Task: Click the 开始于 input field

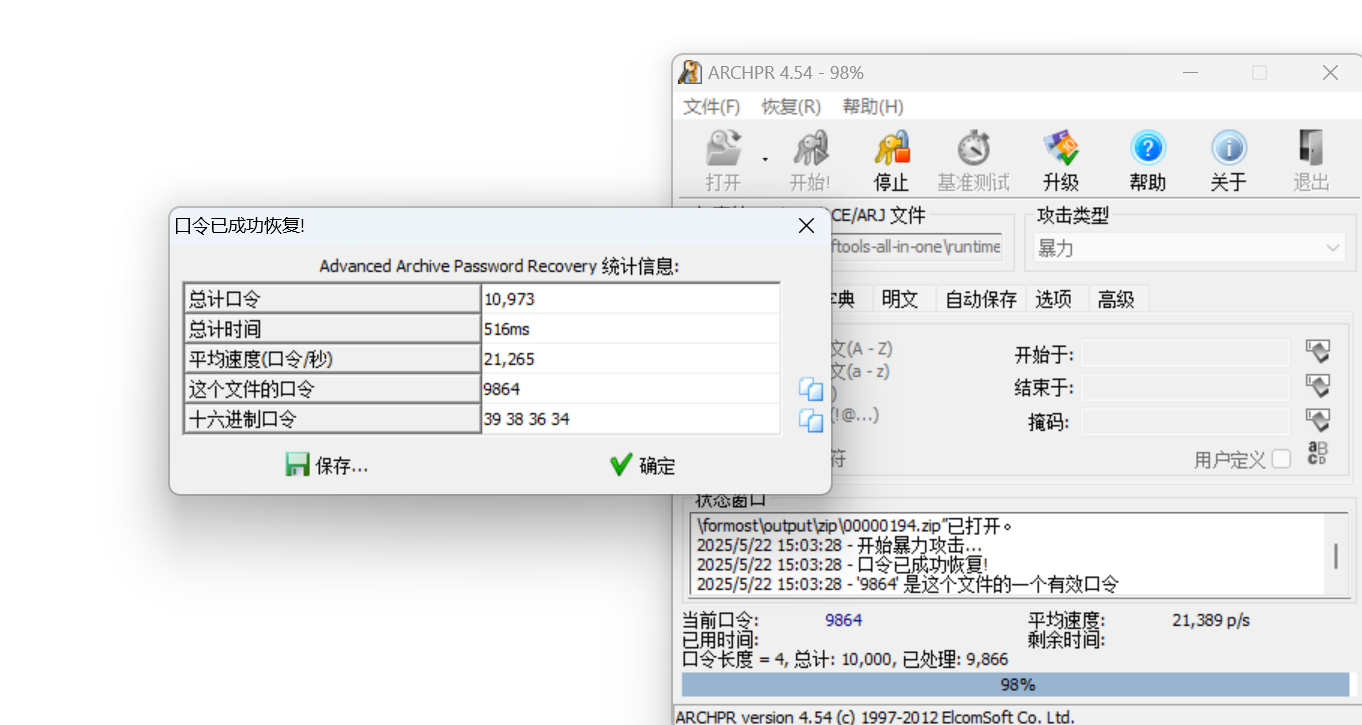Action: point(1185,353)
